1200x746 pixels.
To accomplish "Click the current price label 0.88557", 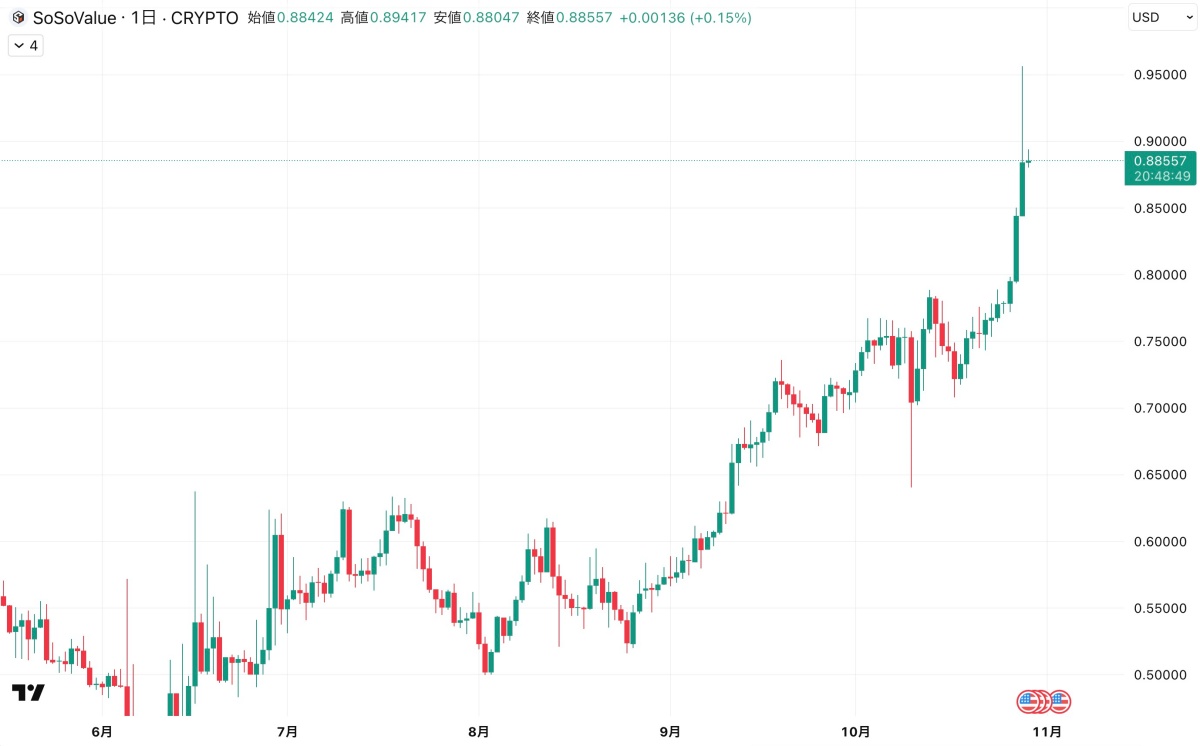I will pyautogui.click(x=1160, y=161).
